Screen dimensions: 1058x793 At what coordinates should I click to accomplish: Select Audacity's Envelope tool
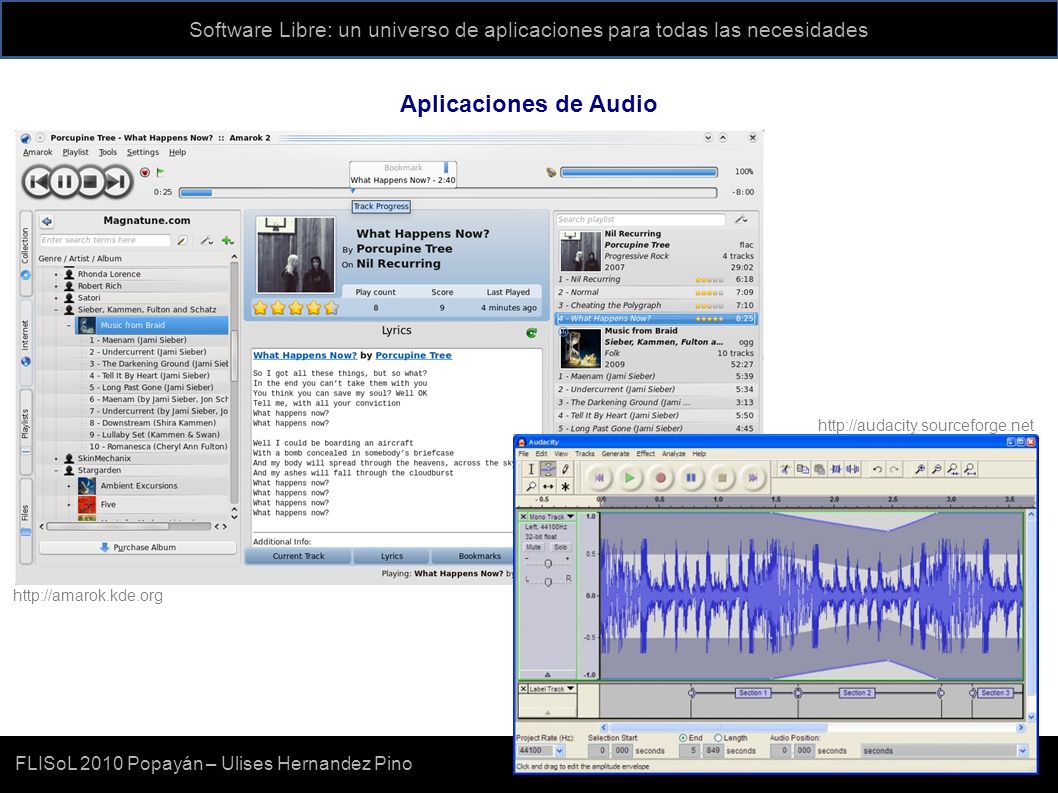click(x=548, y=469)
